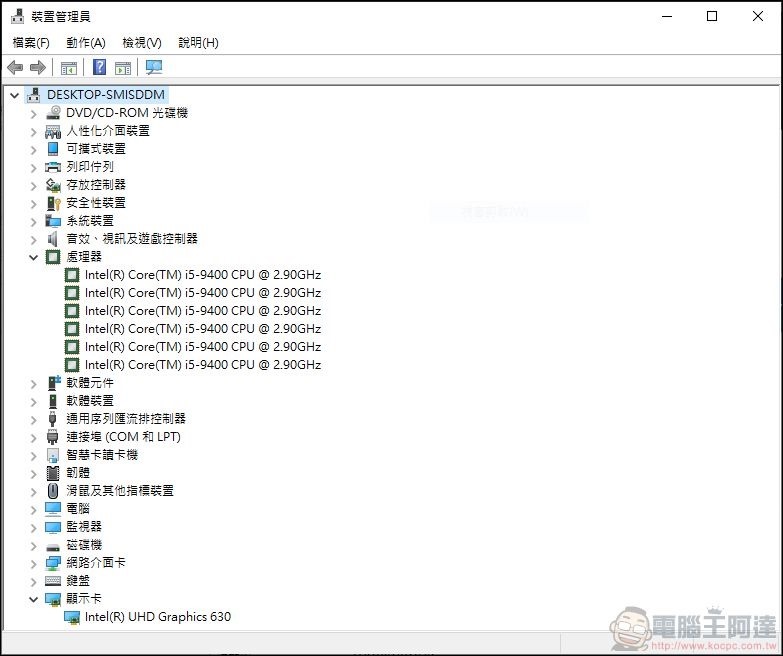Click the 通用序列匯流排控制器 USB icon

pyautogui.click(x=52, y=419)
